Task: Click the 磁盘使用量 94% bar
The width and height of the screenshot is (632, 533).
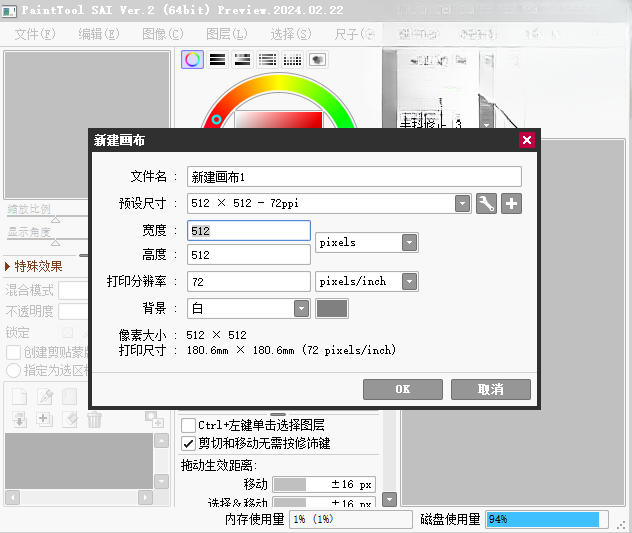Action: coord(547,519)
